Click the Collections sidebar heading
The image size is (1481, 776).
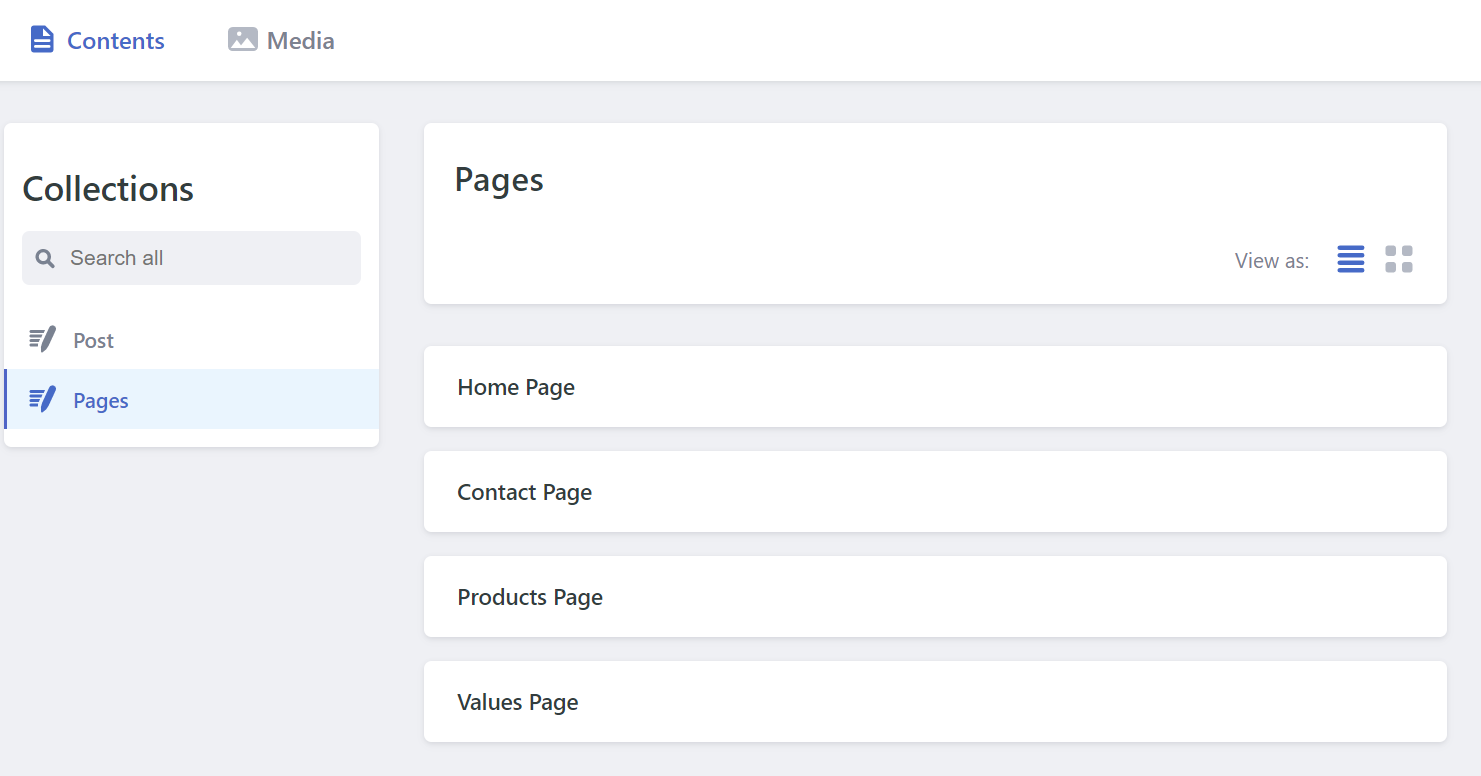coord(108,189)
